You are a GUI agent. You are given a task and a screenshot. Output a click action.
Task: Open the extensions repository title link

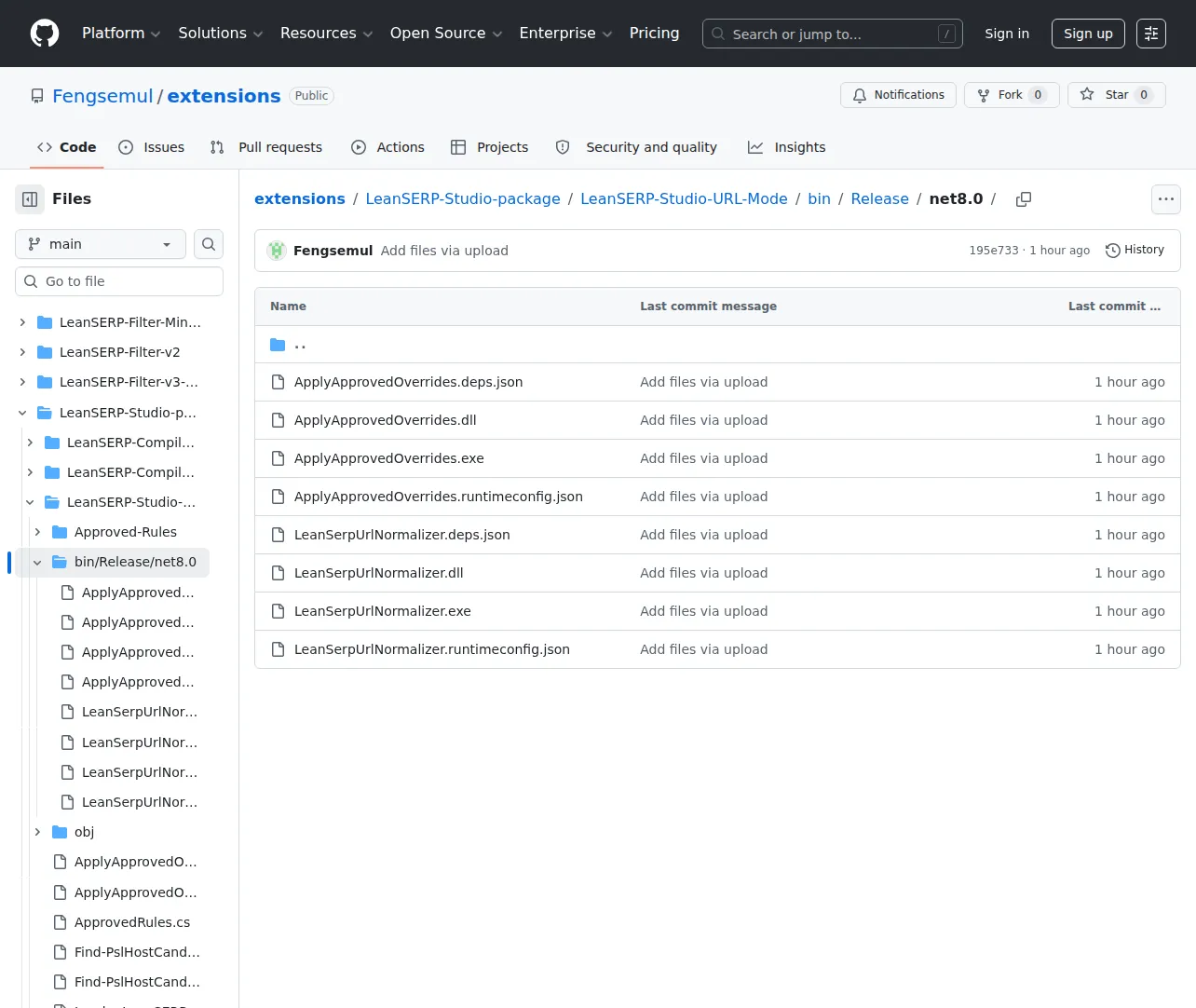pos(224,96)
